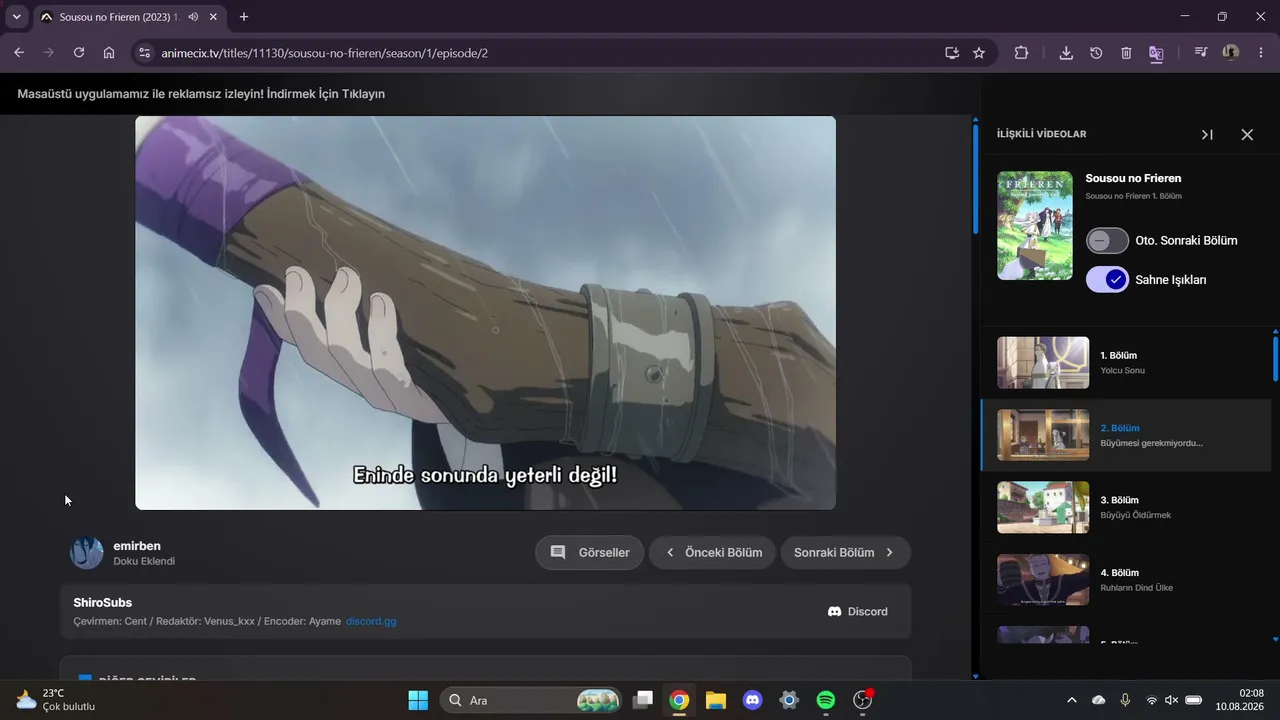
Task: Open OBS Studio from the taskbar
Action: coord(863,700)
